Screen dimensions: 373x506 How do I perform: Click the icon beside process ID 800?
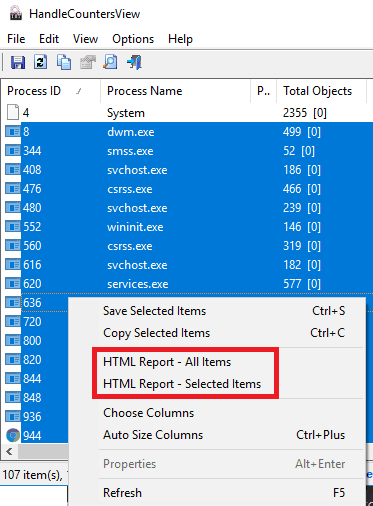13,341
